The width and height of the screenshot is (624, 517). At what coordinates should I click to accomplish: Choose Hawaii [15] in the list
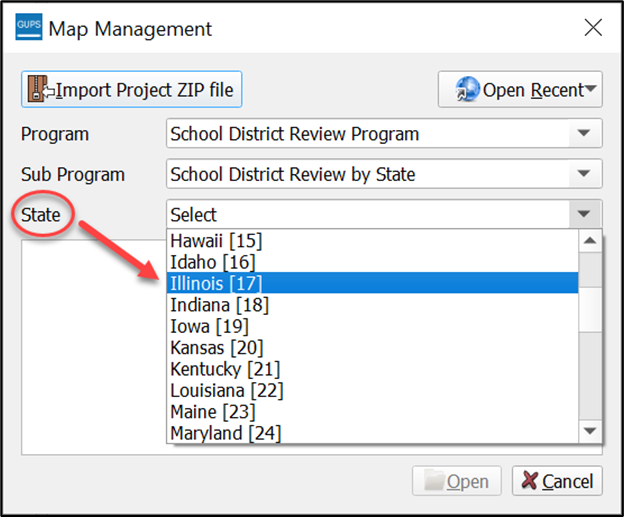click(x=372, y=240)
